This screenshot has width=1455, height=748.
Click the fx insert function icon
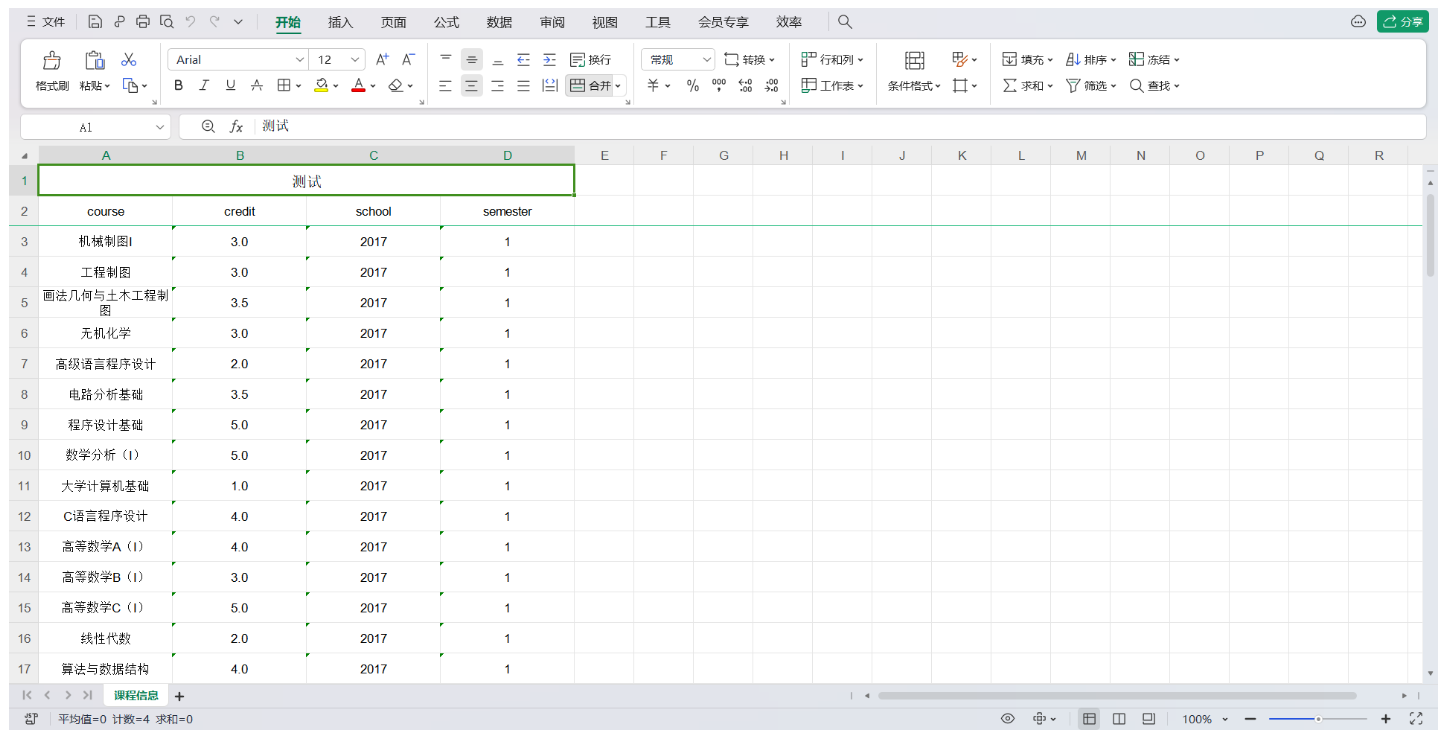(237, 127)
